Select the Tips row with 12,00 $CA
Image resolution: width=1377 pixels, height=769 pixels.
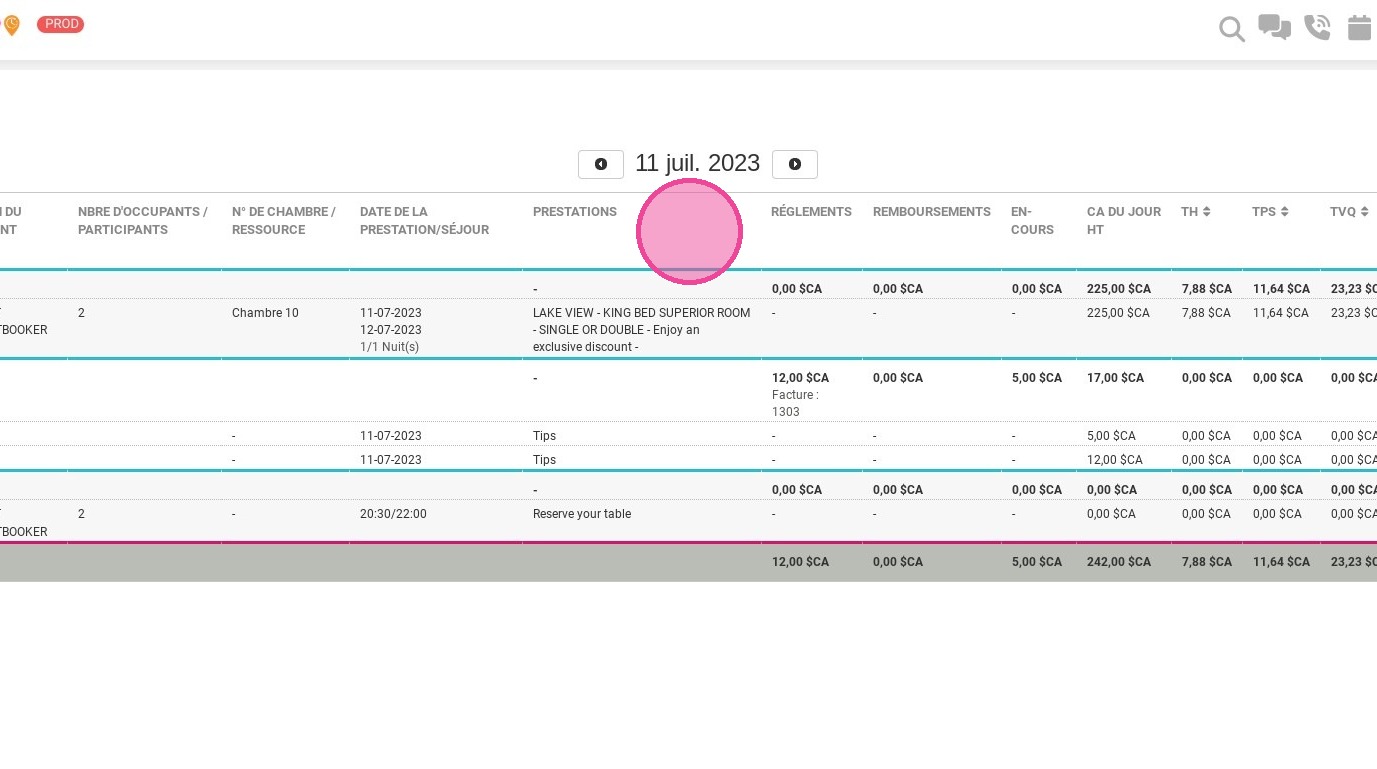point(688,460)
